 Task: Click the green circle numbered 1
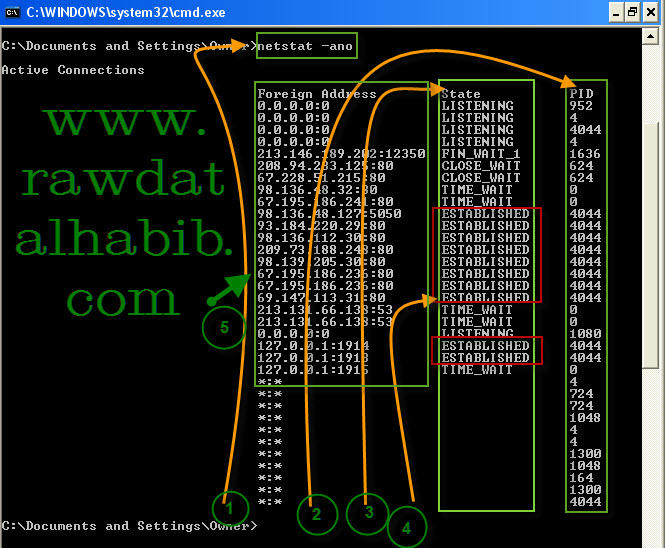229,509
